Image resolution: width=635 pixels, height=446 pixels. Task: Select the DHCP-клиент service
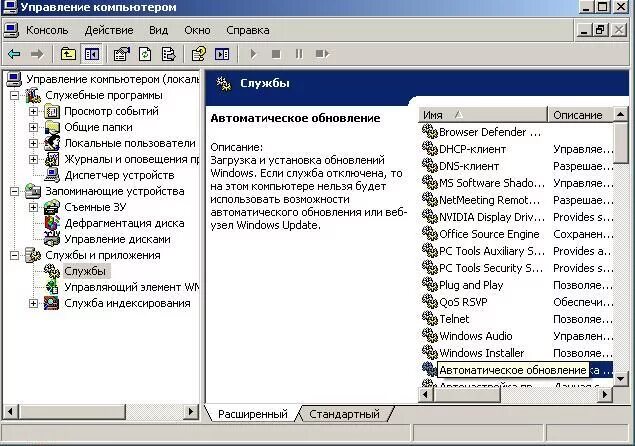tap(472, 149)
